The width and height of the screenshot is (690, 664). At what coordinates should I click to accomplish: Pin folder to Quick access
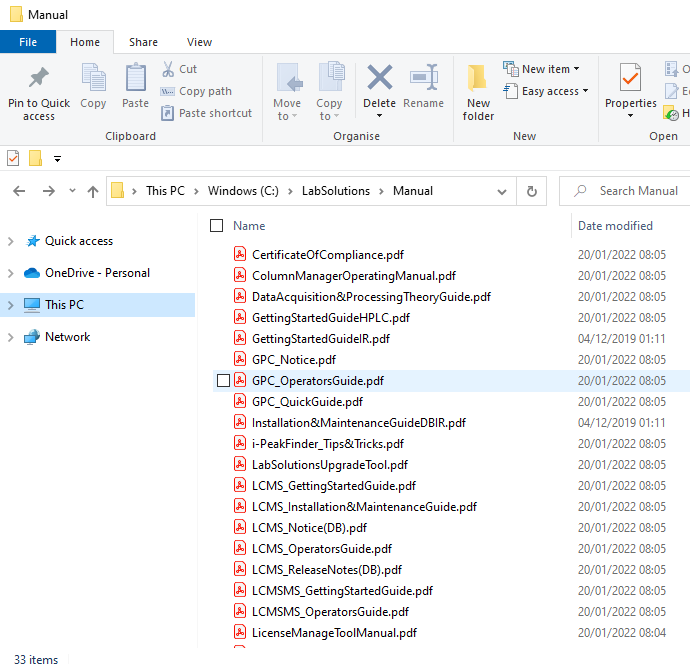pos(39,93)
